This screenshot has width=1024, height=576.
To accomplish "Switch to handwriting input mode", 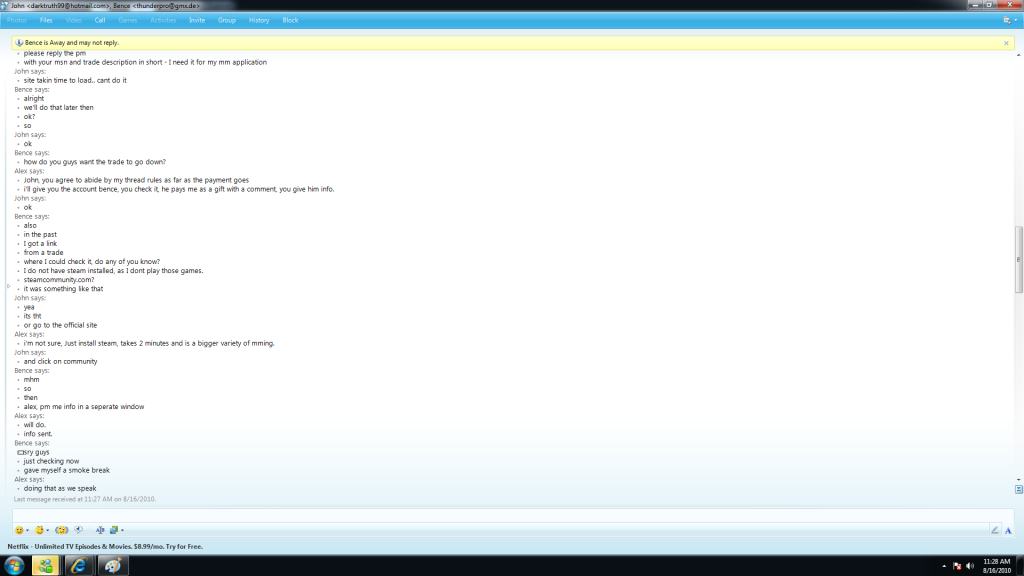I will click(x=995, y=530).
